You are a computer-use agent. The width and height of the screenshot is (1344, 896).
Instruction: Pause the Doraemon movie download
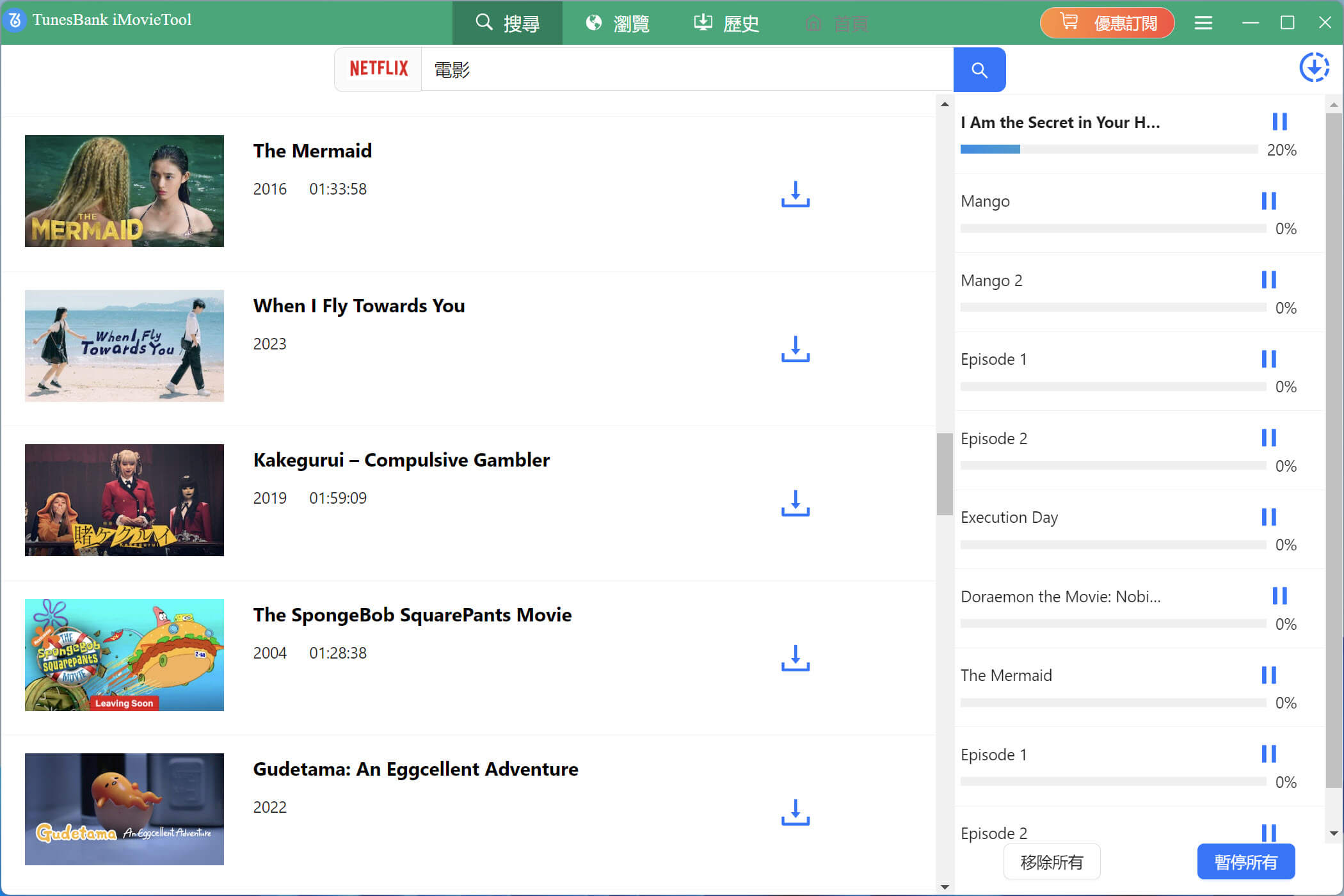pyautogui.click(x=1280, y=596)
